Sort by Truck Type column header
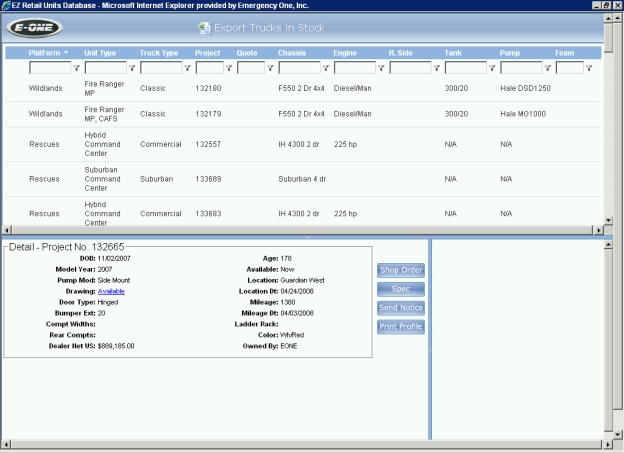This screenshot has width=624, height=453. pyautogui.click(x=159, y=53)
